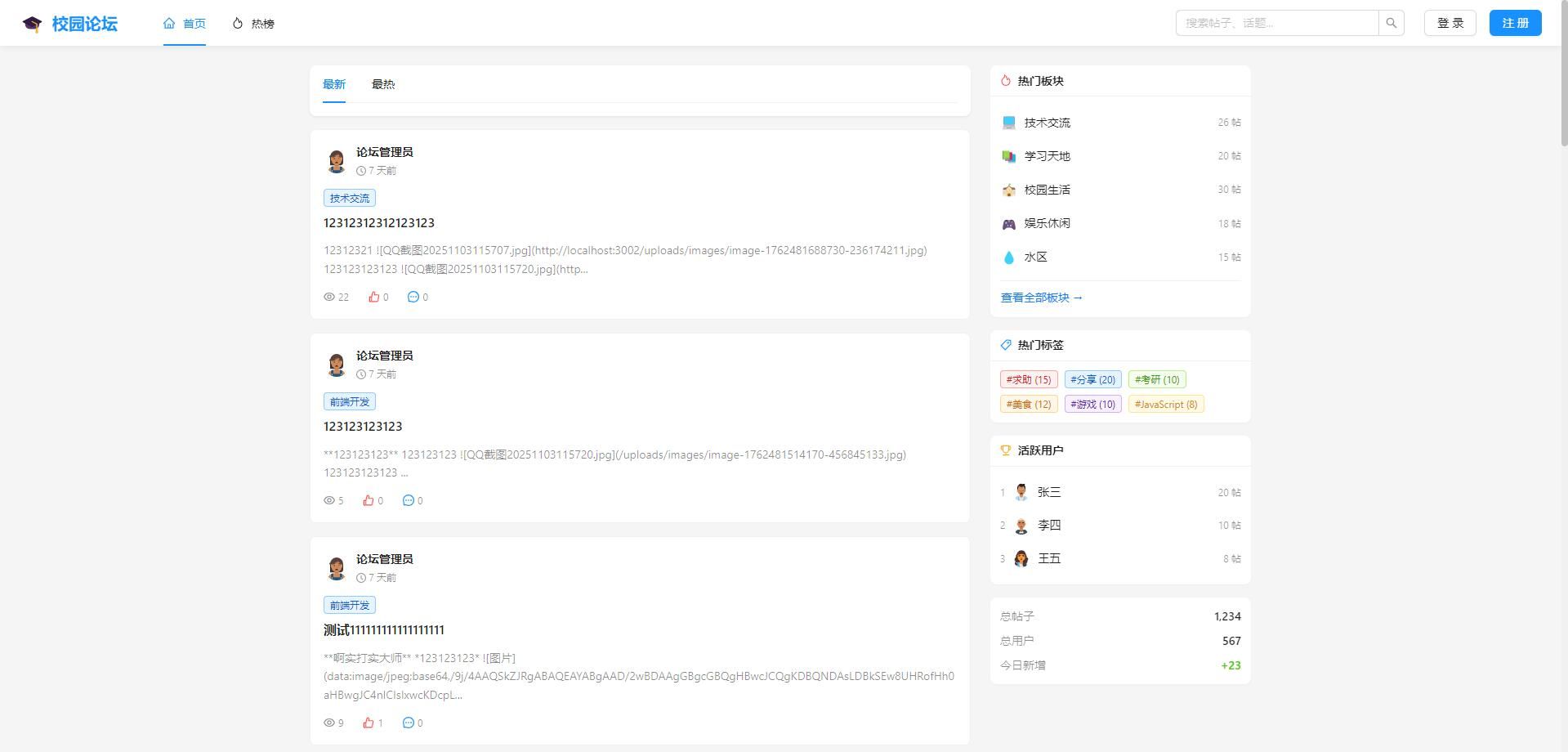Screen dimensions: 1568x752
Task: Focus the search posts input field
Action: click(1276, 23)
